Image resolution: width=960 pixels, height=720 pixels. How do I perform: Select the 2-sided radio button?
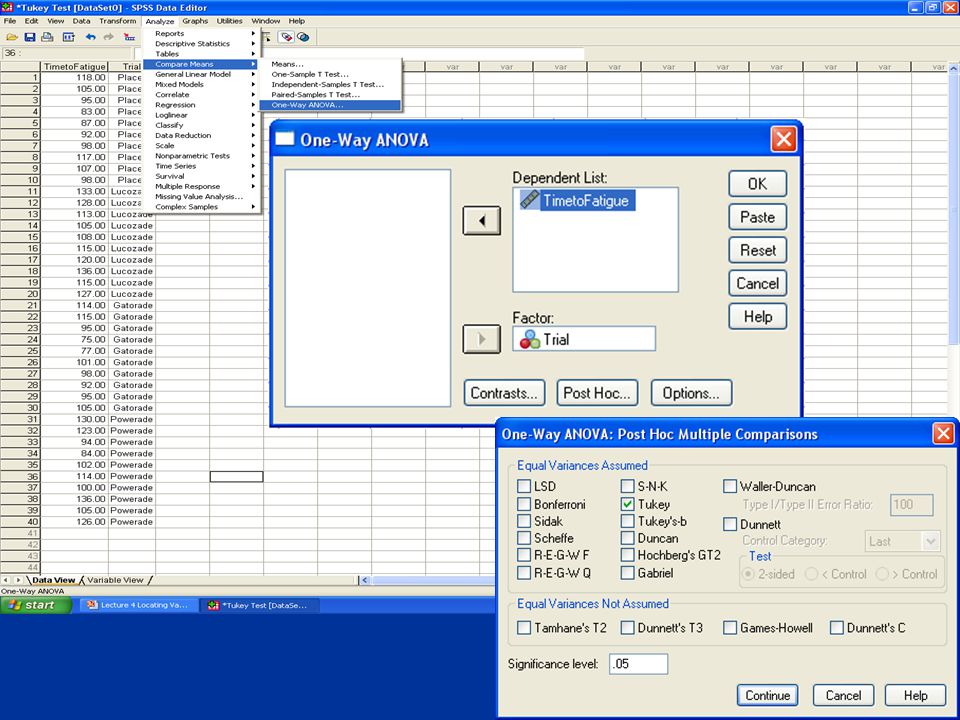(x=748, y=574)
